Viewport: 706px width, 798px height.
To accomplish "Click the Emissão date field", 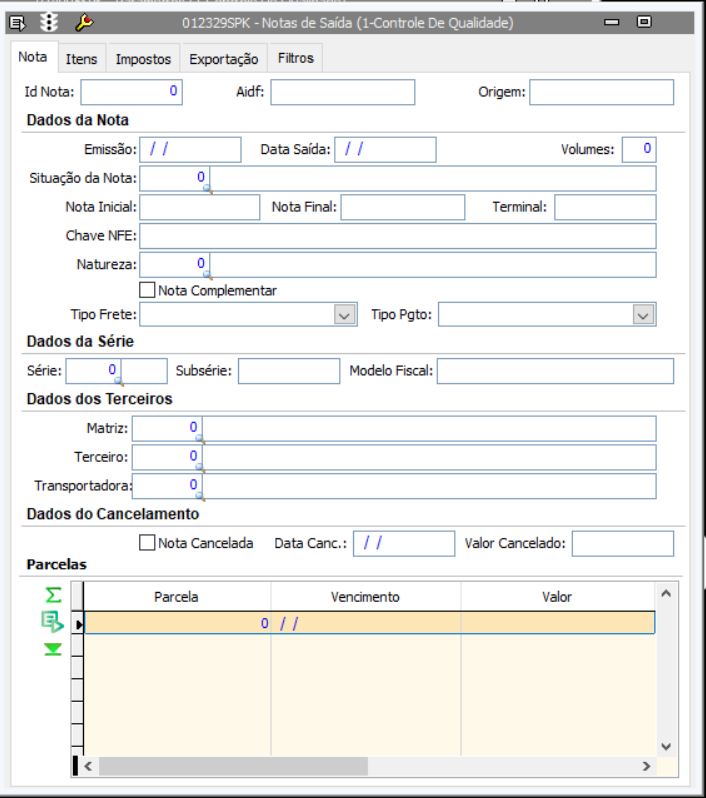I will click(190, 150).
